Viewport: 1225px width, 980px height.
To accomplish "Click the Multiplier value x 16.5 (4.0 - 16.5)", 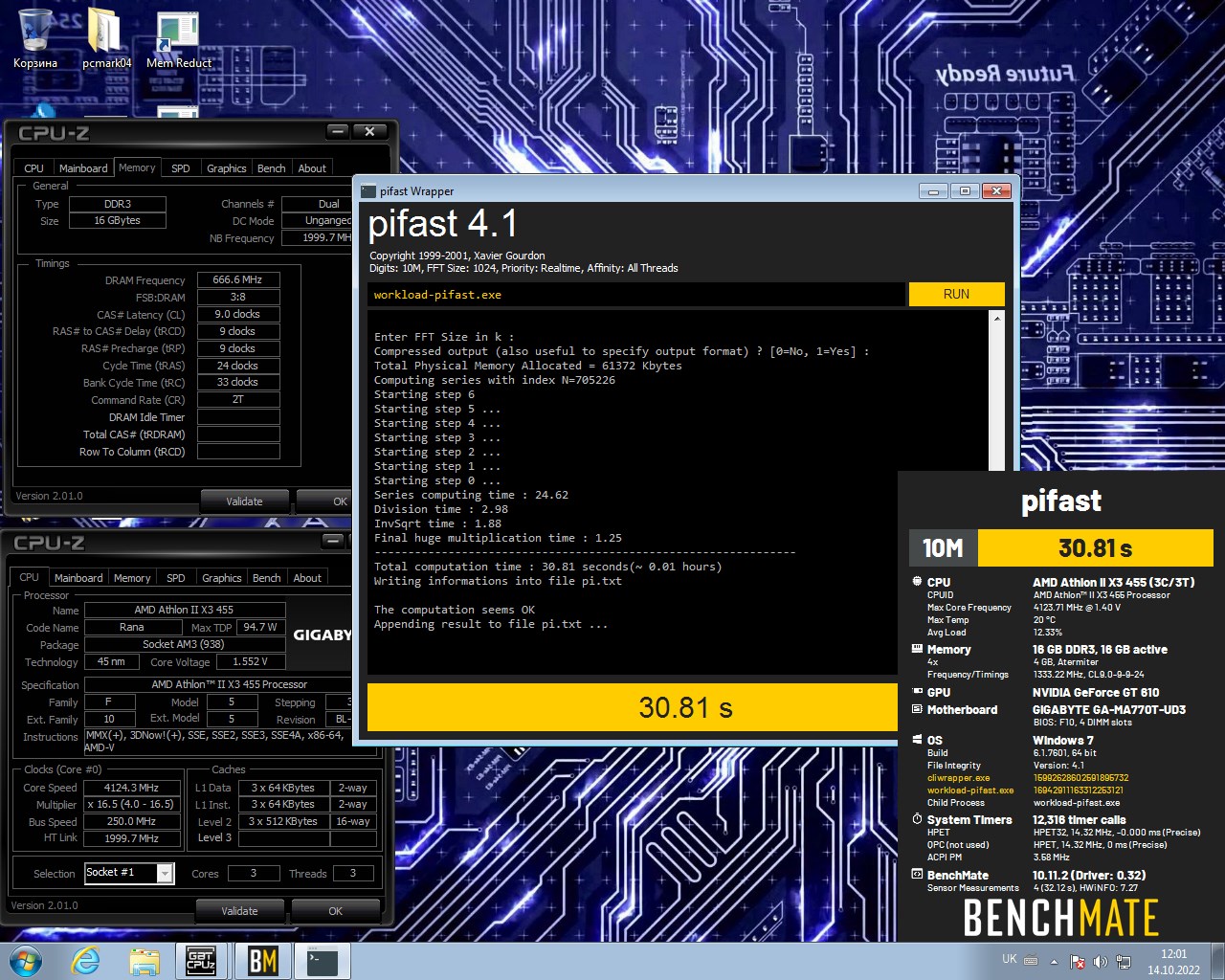I will (131, 804).
